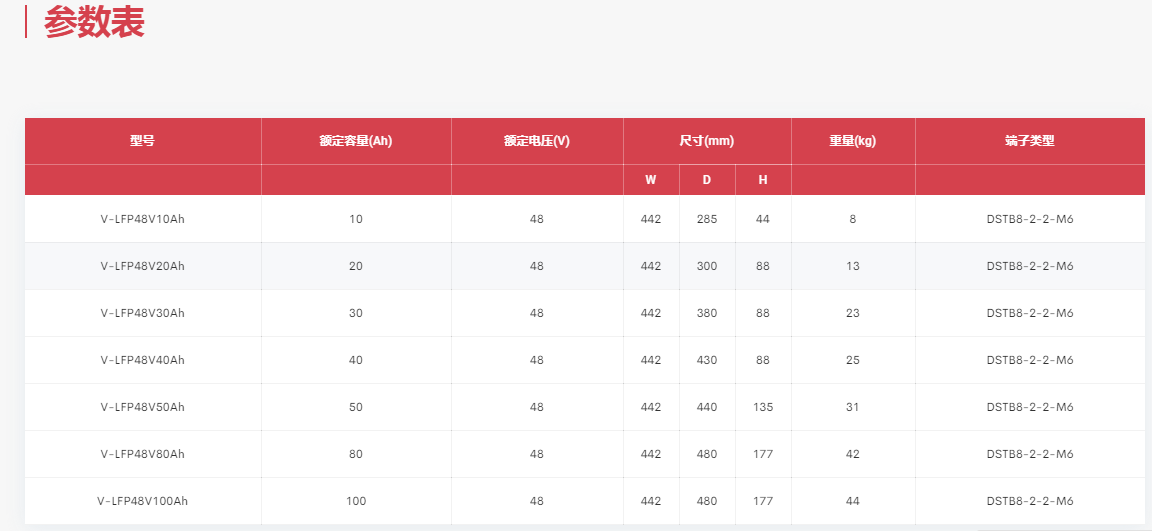Click the V-LFP48V80Ah model name
Viewport: 1152px width, 531px height.
click(143, 454)
